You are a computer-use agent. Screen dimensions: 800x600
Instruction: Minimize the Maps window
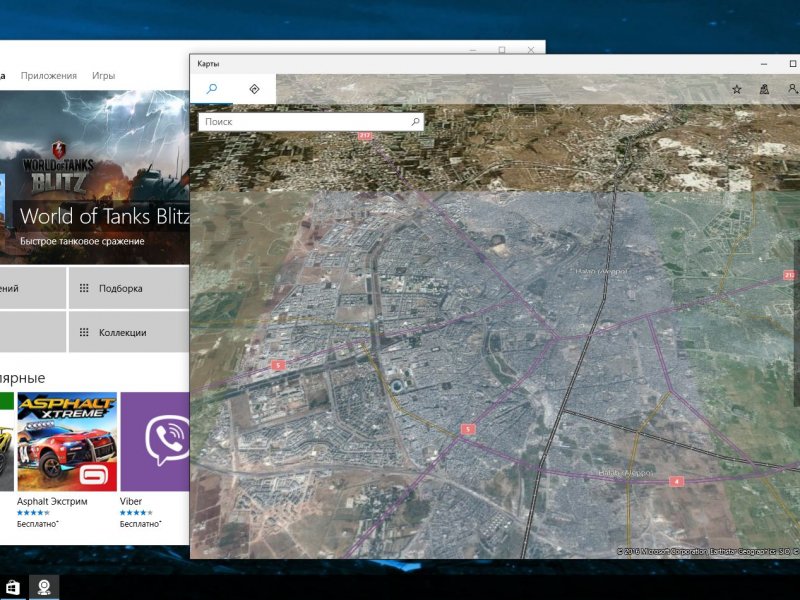tap(764, 64)
